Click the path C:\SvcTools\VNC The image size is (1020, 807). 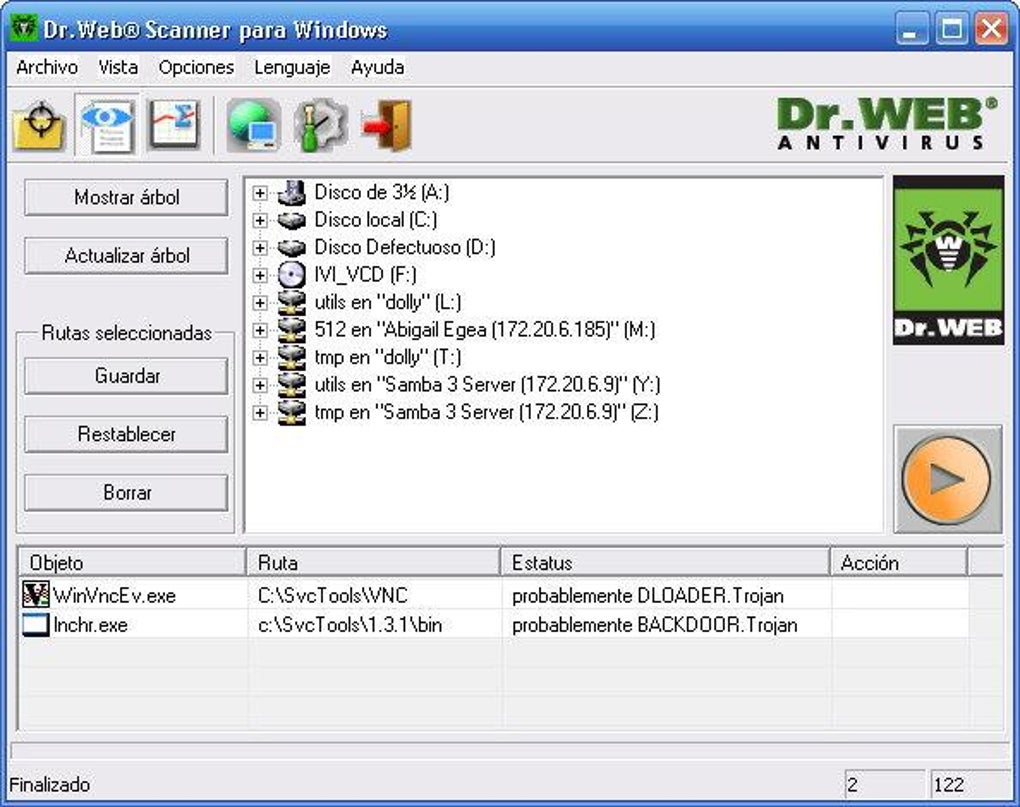pos(332,596)
